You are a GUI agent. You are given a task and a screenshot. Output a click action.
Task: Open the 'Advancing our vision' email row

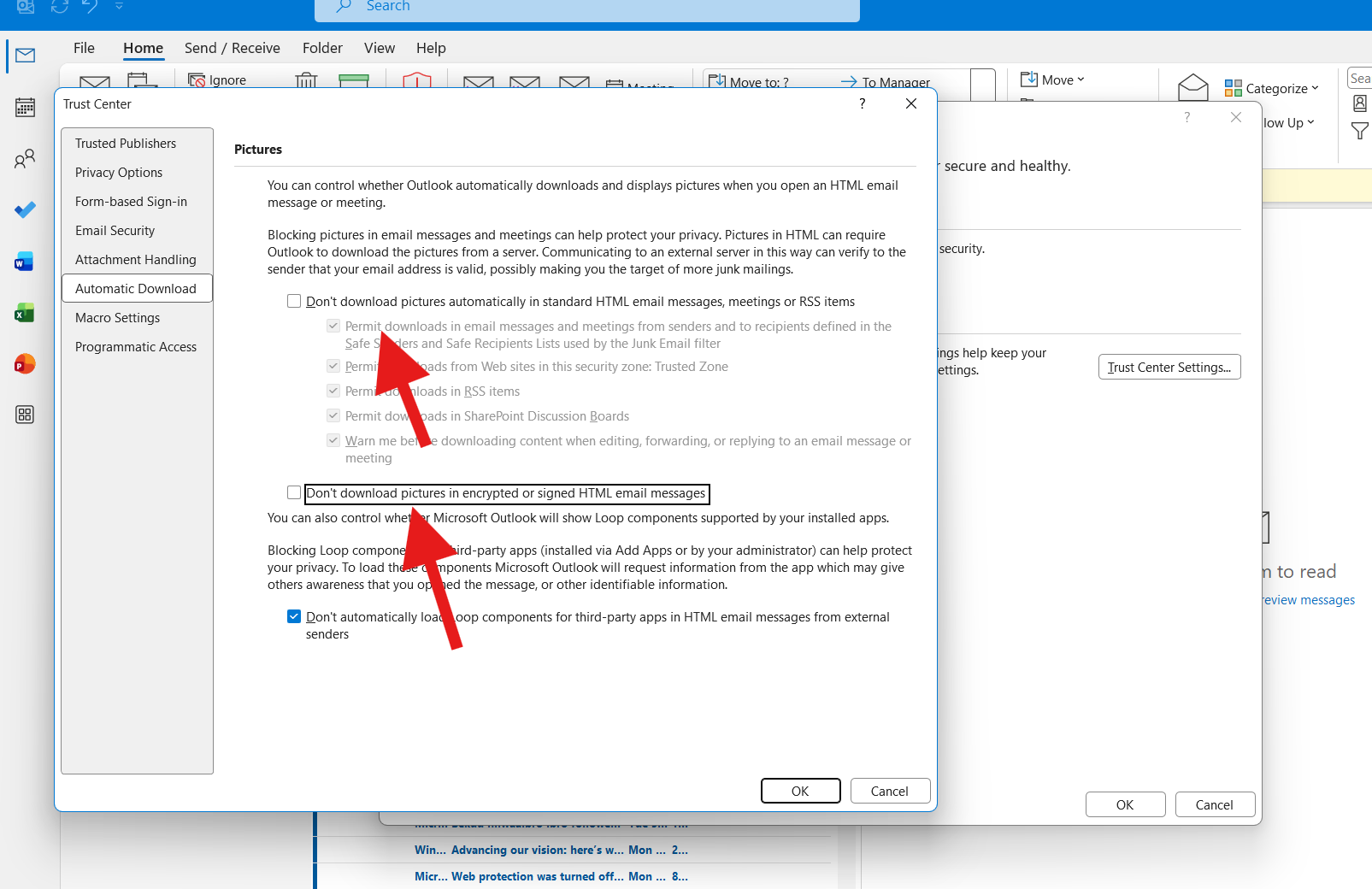point(573,850)
